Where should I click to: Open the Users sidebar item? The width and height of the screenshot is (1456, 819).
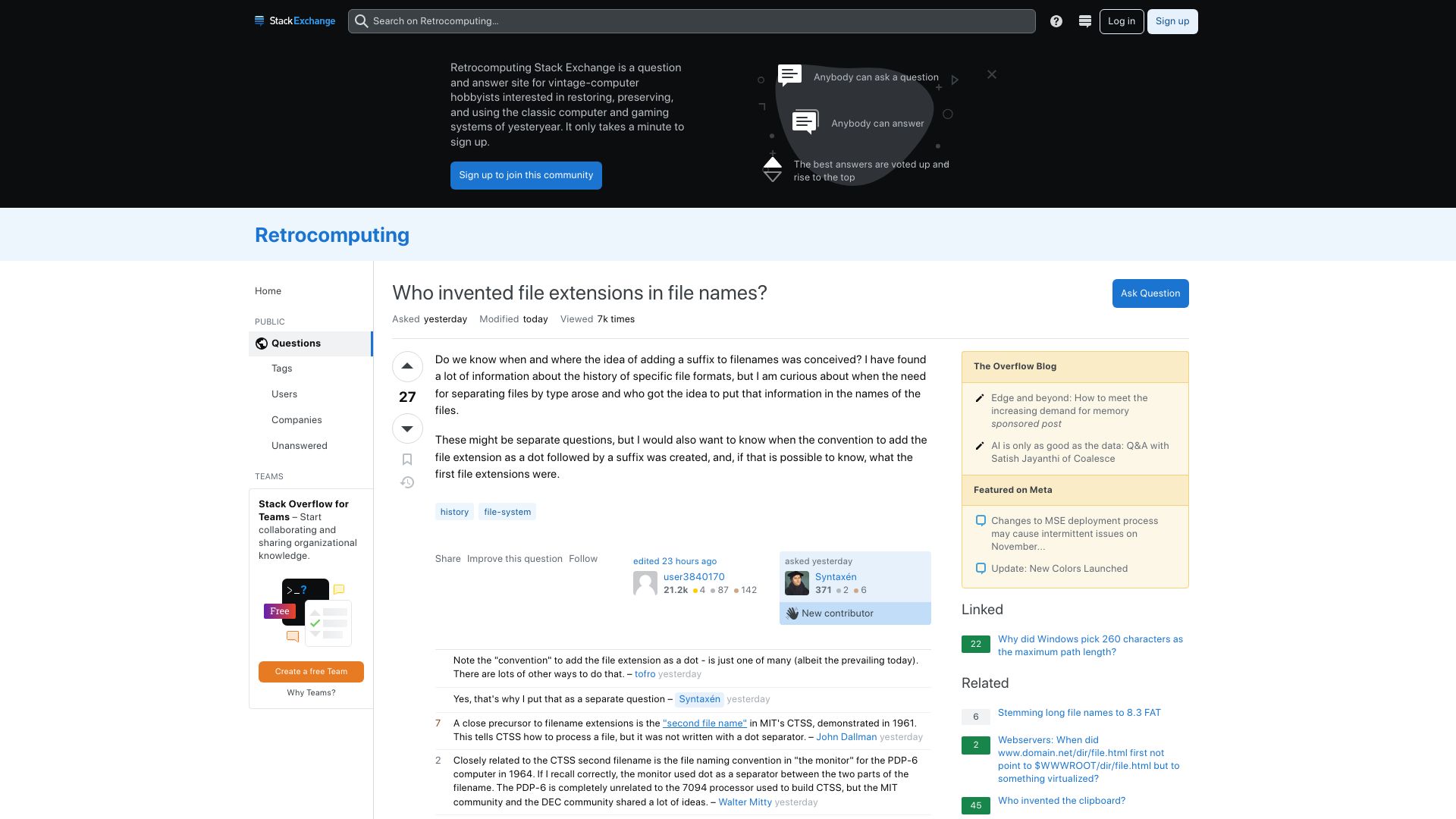click(x=284, y=394)
